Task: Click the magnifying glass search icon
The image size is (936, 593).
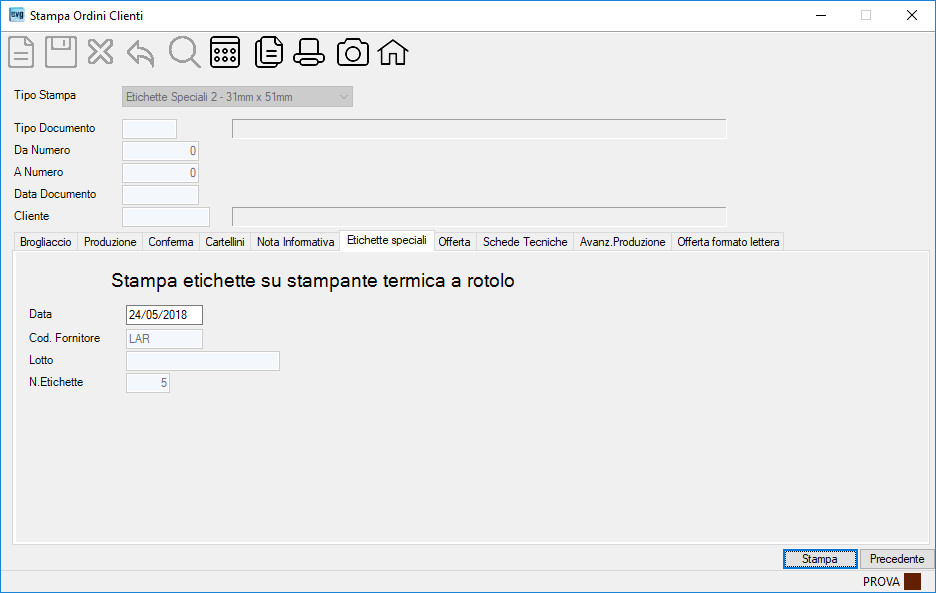Action: point(184,52)
